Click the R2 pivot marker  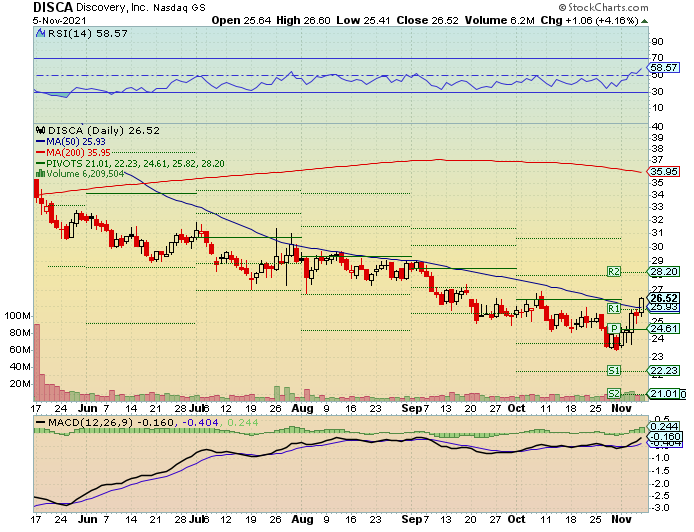[613, 272]
